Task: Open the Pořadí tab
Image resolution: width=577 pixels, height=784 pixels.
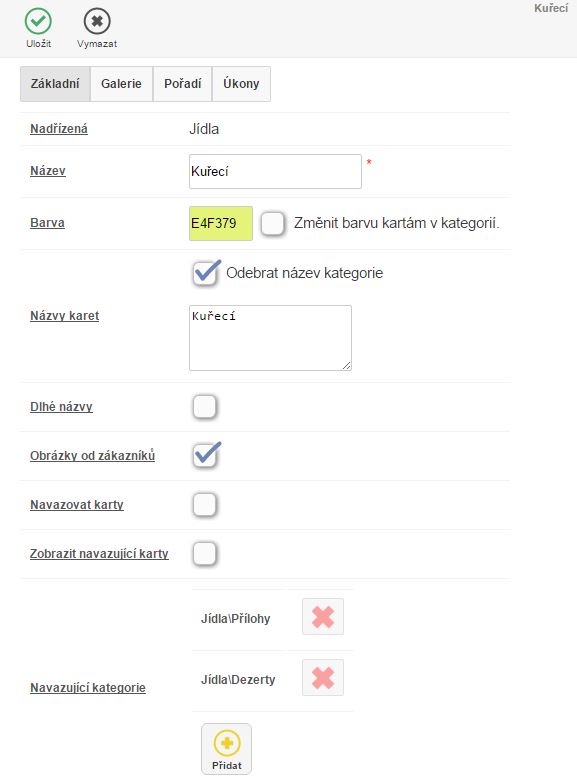Action: click(182, 84)
